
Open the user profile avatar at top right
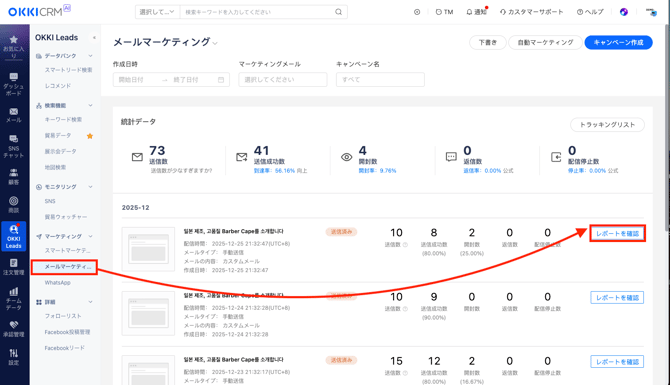(x=651, y=12)
